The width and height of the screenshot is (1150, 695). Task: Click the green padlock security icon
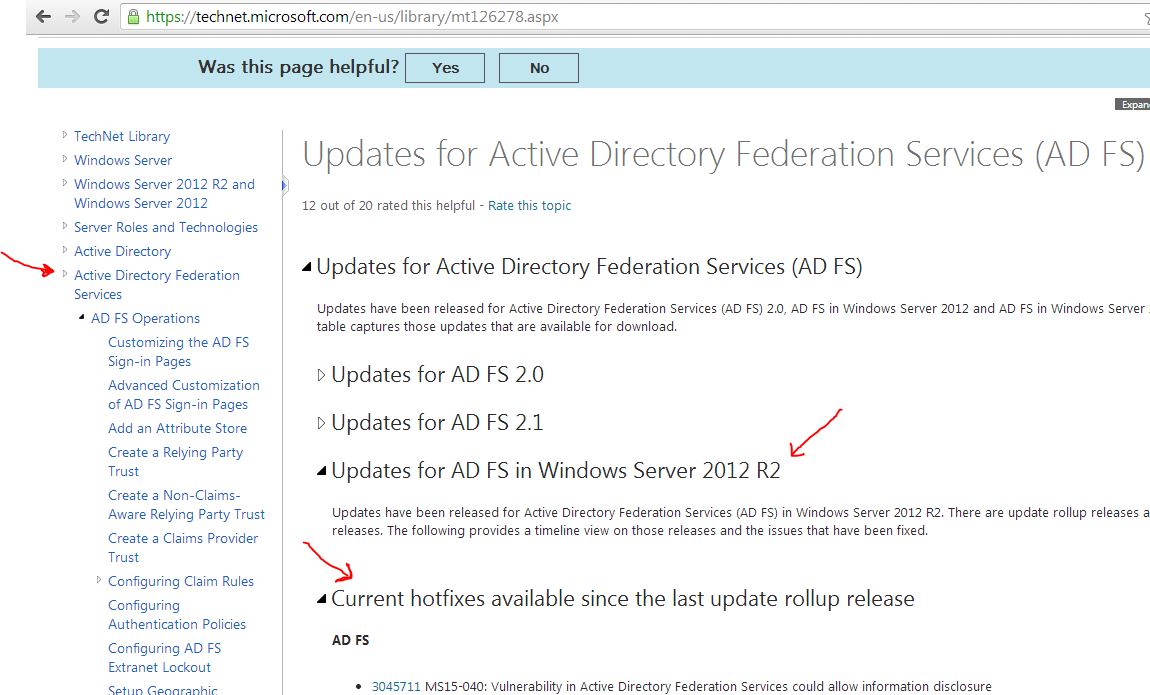point(133,17)
